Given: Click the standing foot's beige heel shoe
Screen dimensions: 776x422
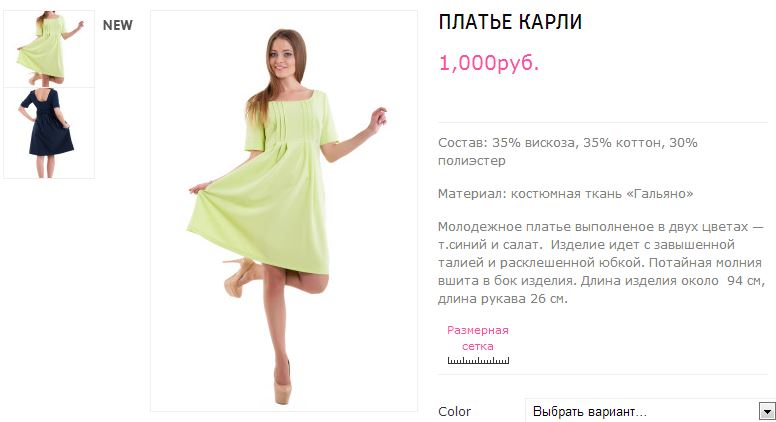Looking at the screenshot, I should click(x=283, y=388).
